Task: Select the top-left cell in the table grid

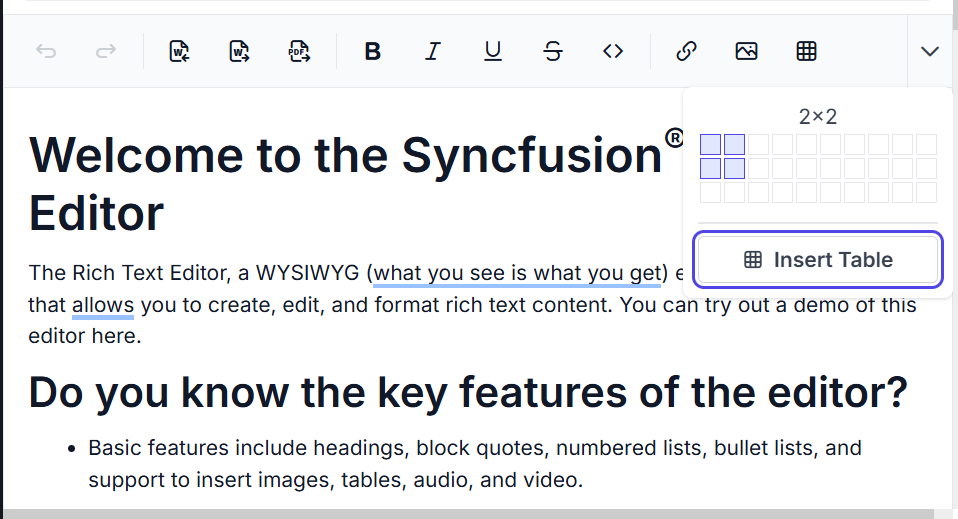Action: pyautogui.click(x=710, y=144)
